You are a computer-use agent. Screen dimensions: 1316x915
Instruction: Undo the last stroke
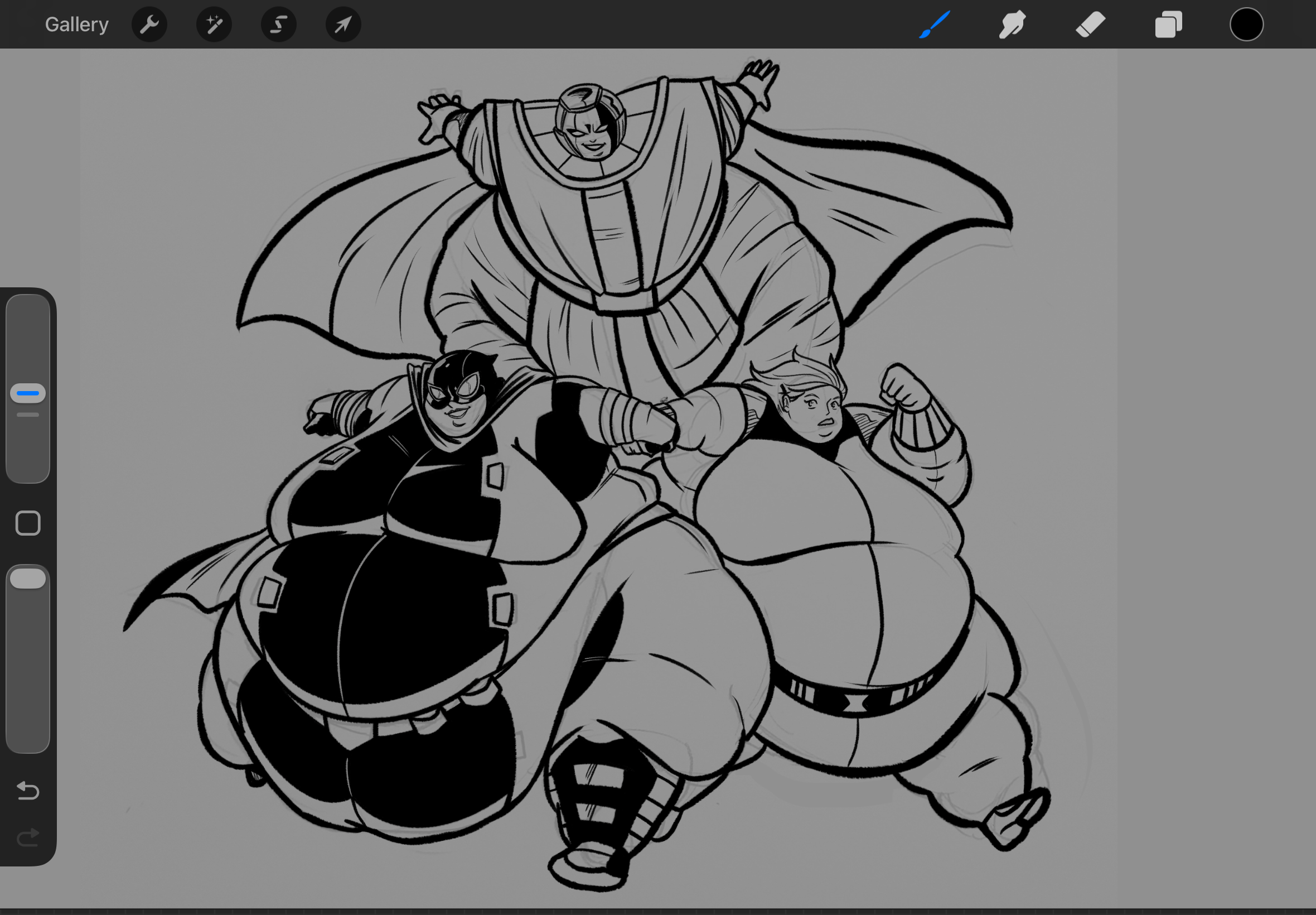click(x=28, y=791)
